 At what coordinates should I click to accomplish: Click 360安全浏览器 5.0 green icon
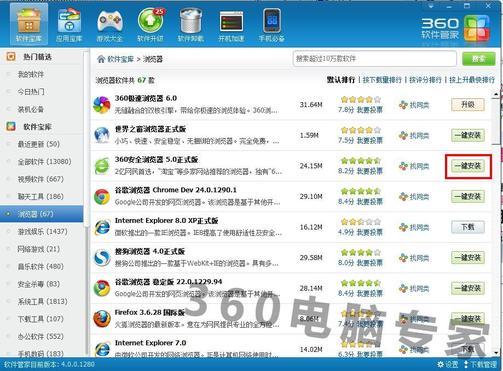pyautogui.click(x=102, y=166)
